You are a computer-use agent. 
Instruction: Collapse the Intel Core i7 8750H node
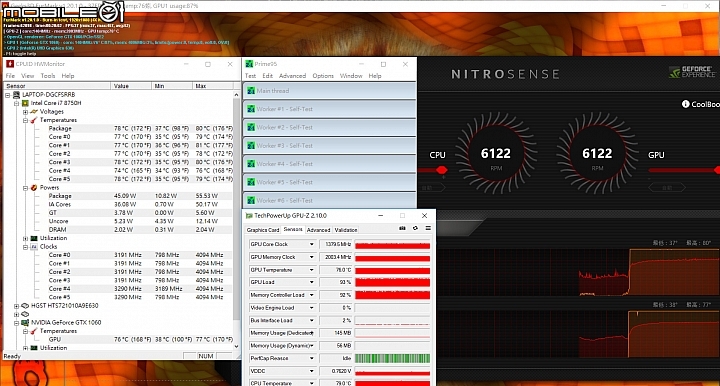(x=17, y=103)
